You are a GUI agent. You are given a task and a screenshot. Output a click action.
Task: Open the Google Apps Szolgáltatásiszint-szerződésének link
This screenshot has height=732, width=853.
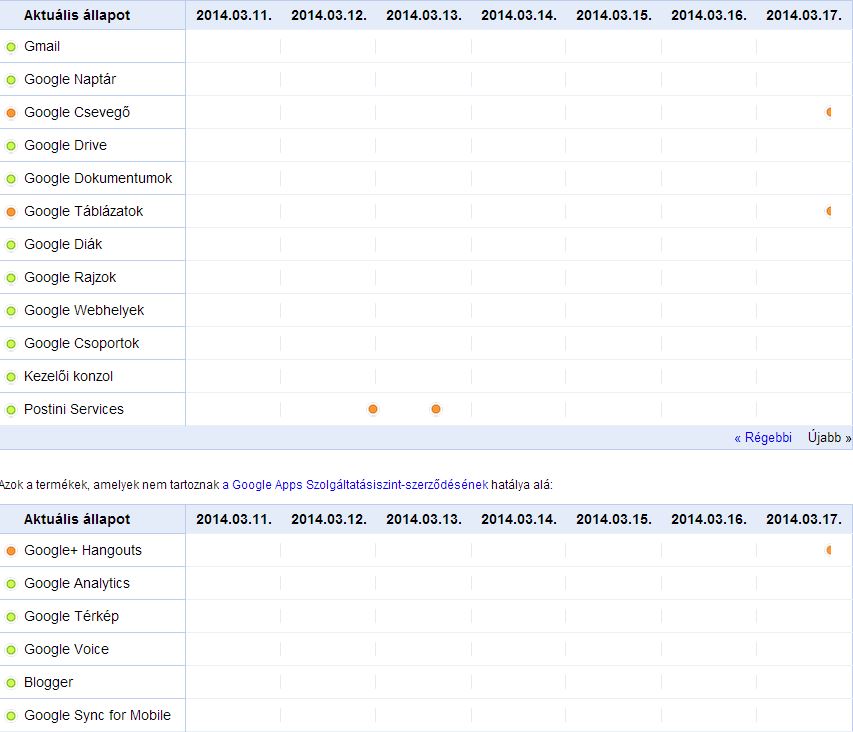point(360,485)
